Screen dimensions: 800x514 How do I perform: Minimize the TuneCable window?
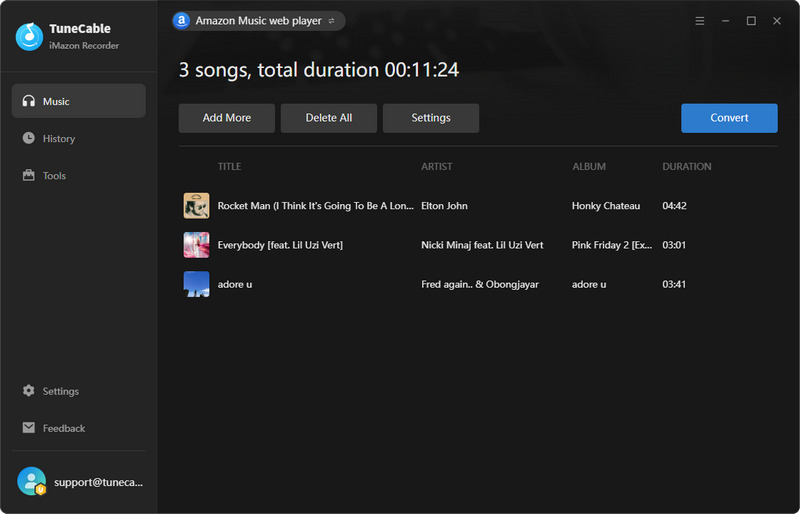click(726, 21)
